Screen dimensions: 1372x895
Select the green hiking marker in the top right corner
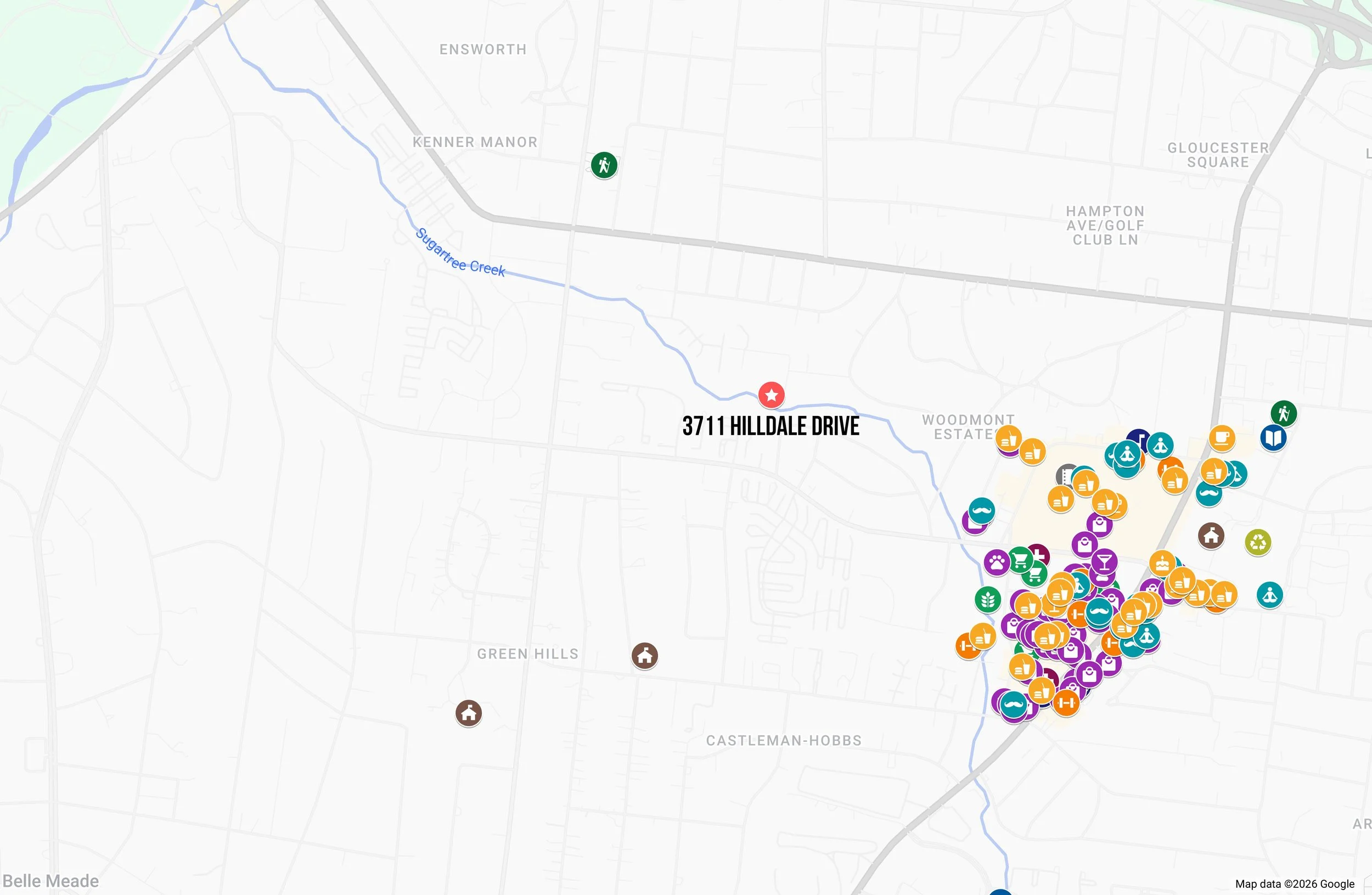[1284, 413]
